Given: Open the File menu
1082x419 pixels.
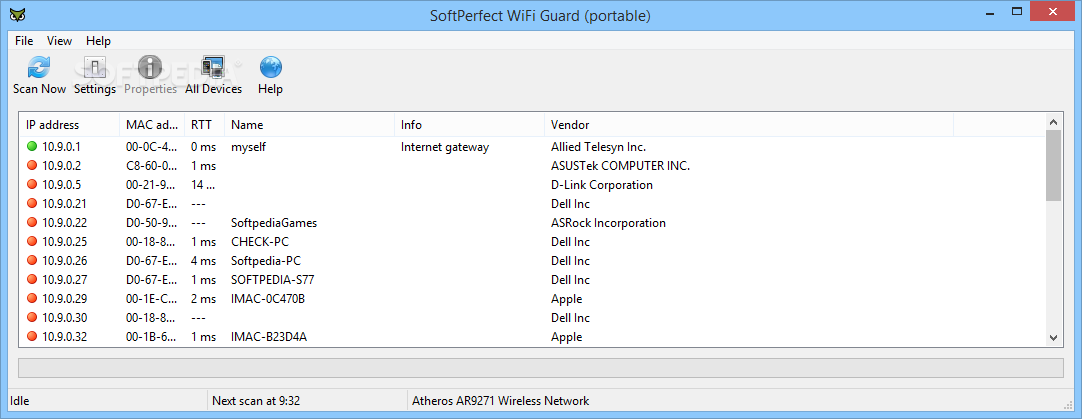Looking at the screenshot, I should tap(24, 41).
